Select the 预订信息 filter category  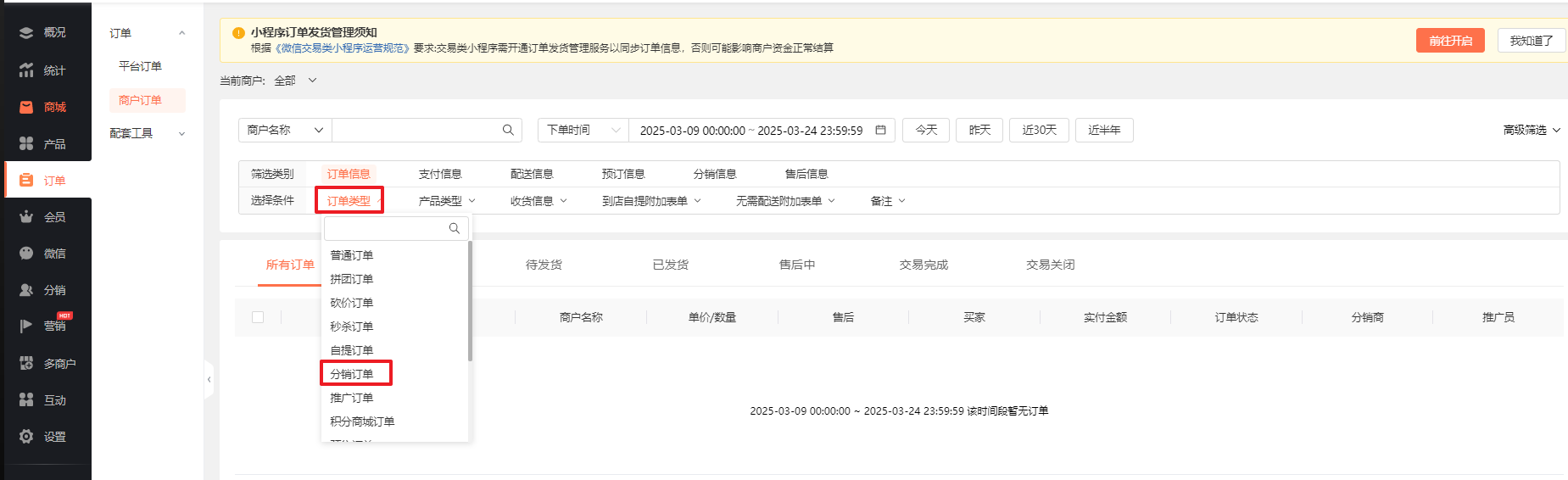[x=623, y=174]
